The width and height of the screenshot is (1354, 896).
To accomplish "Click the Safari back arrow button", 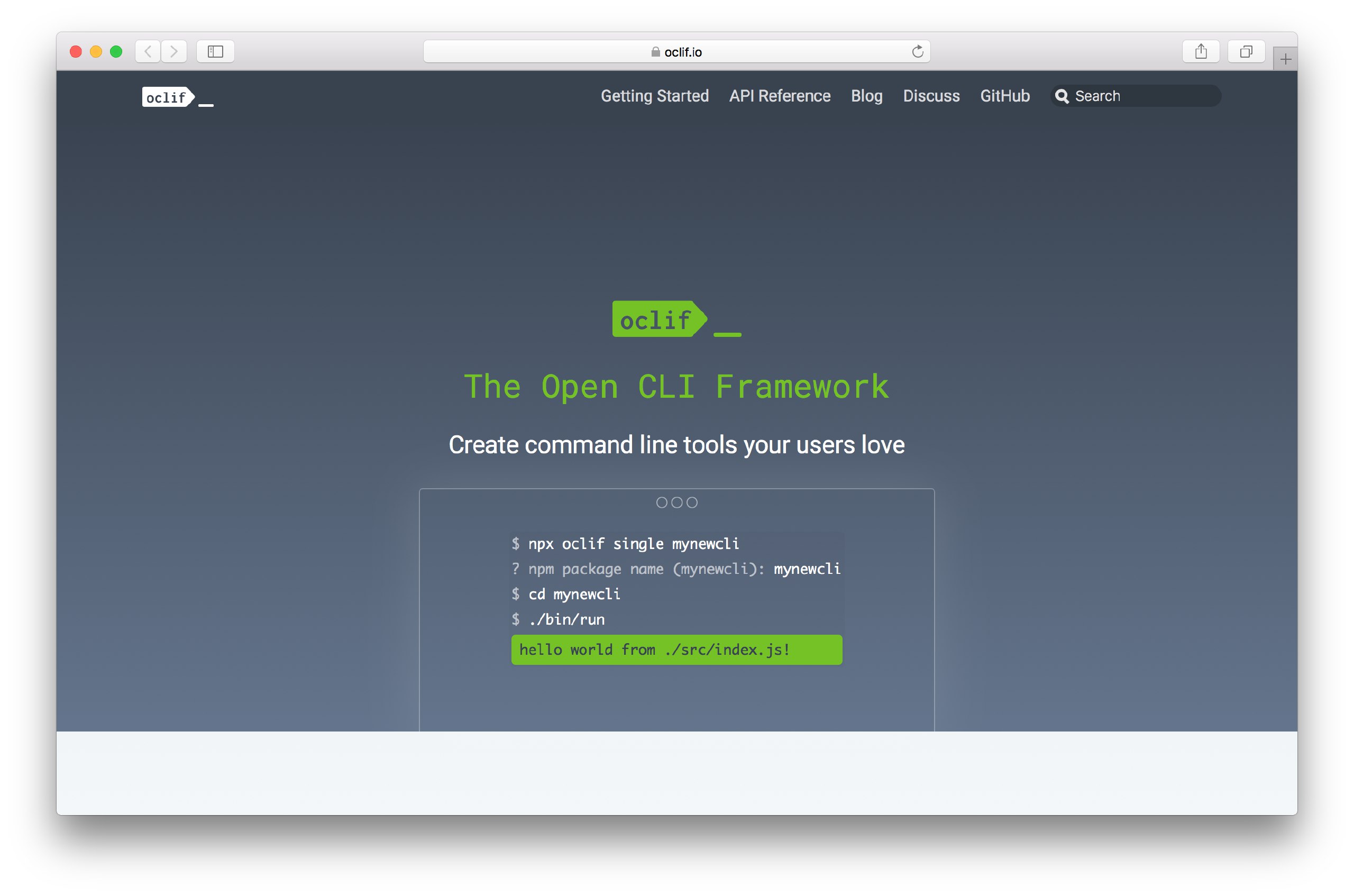I will pyautogui.click(x=148, y=51).
